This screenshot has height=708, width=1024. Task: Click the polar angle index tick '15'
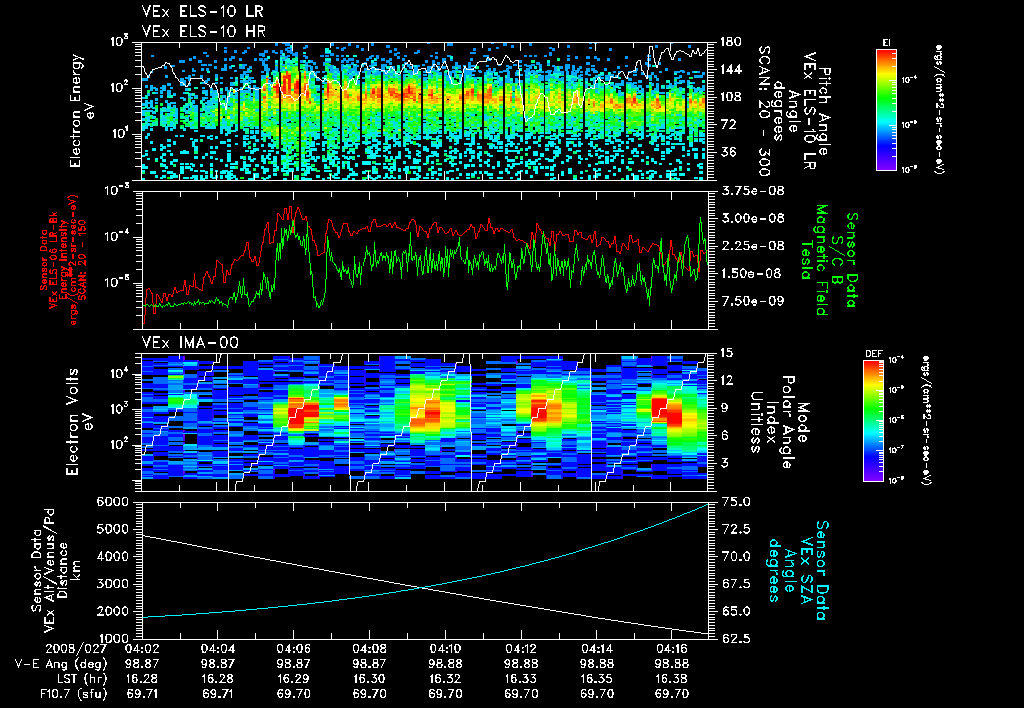(726, 353)
